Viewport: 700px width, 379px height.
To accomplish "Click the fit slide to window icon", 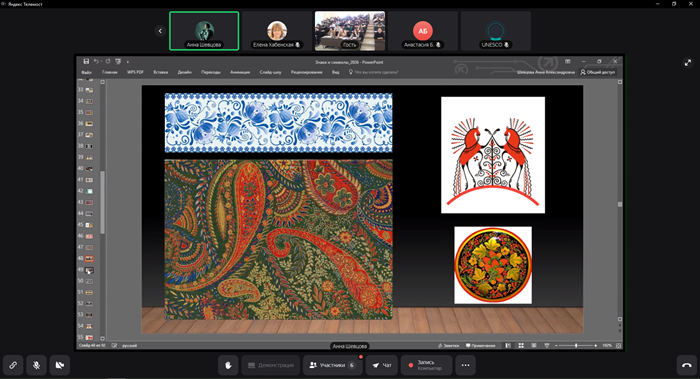I will pyautogui.click(x=618, y=346).
